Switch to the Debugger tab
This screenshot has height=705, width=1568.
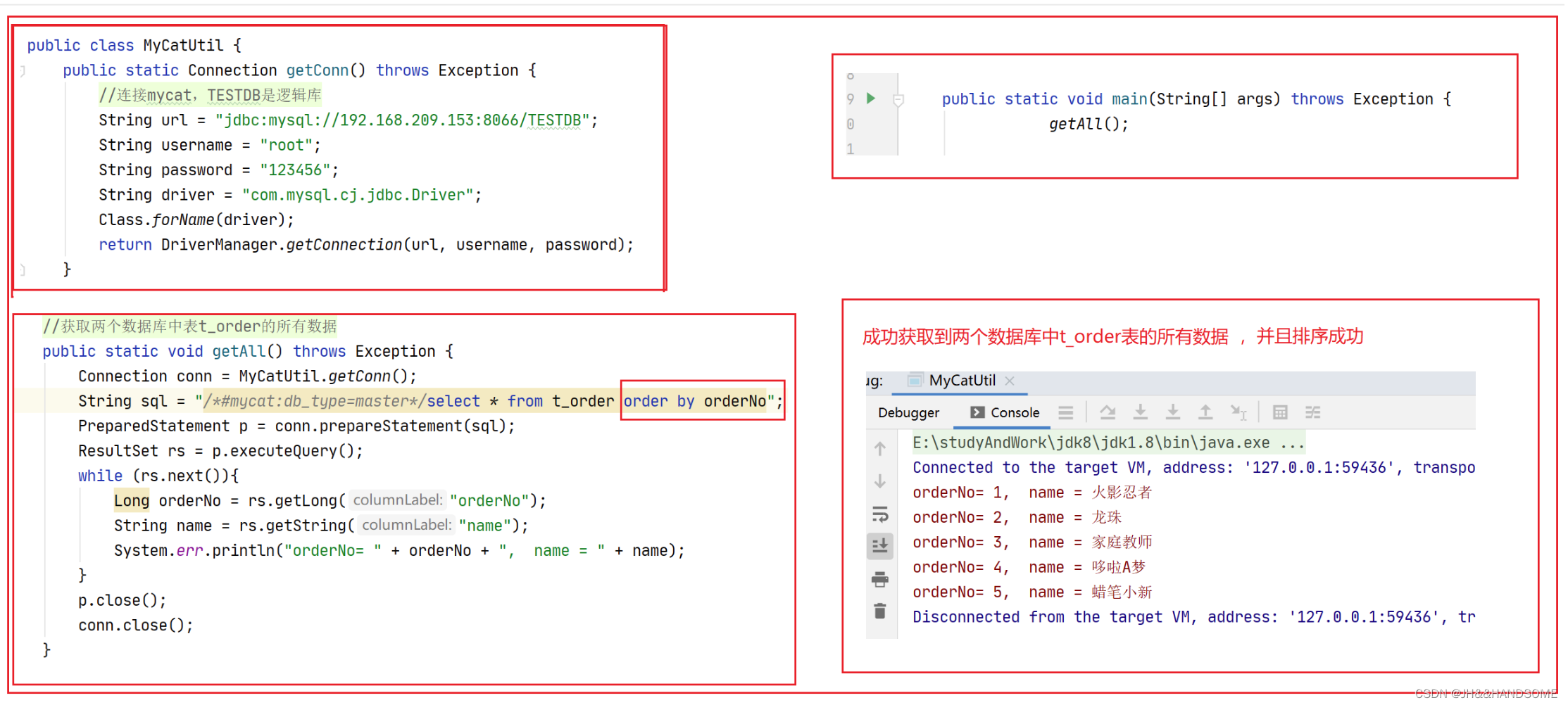(x=908, y=413)
